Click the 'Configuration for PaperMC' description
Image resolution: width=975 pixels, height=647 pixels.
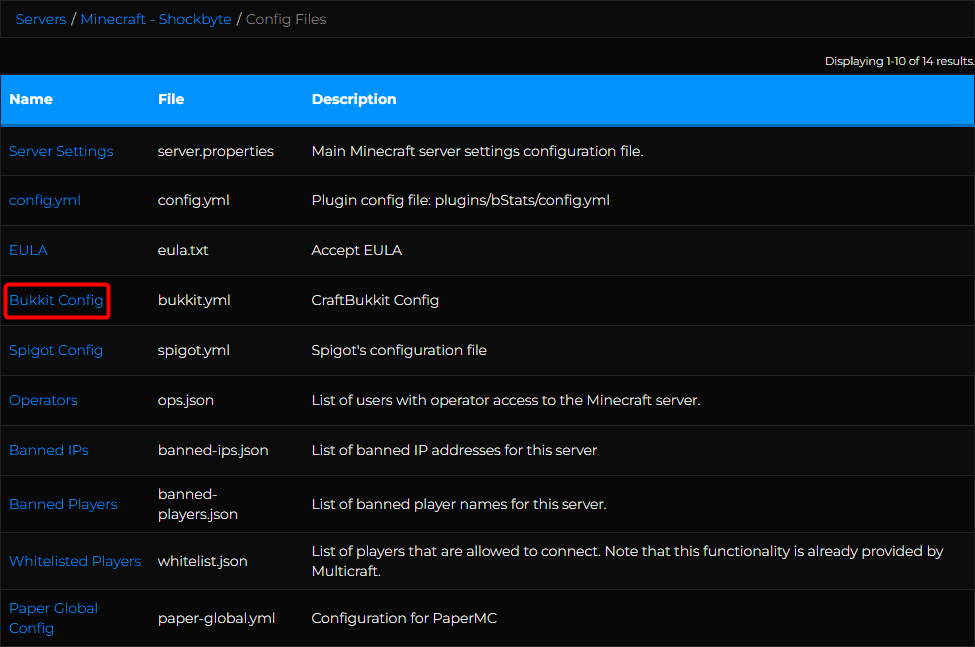[404, 618]
